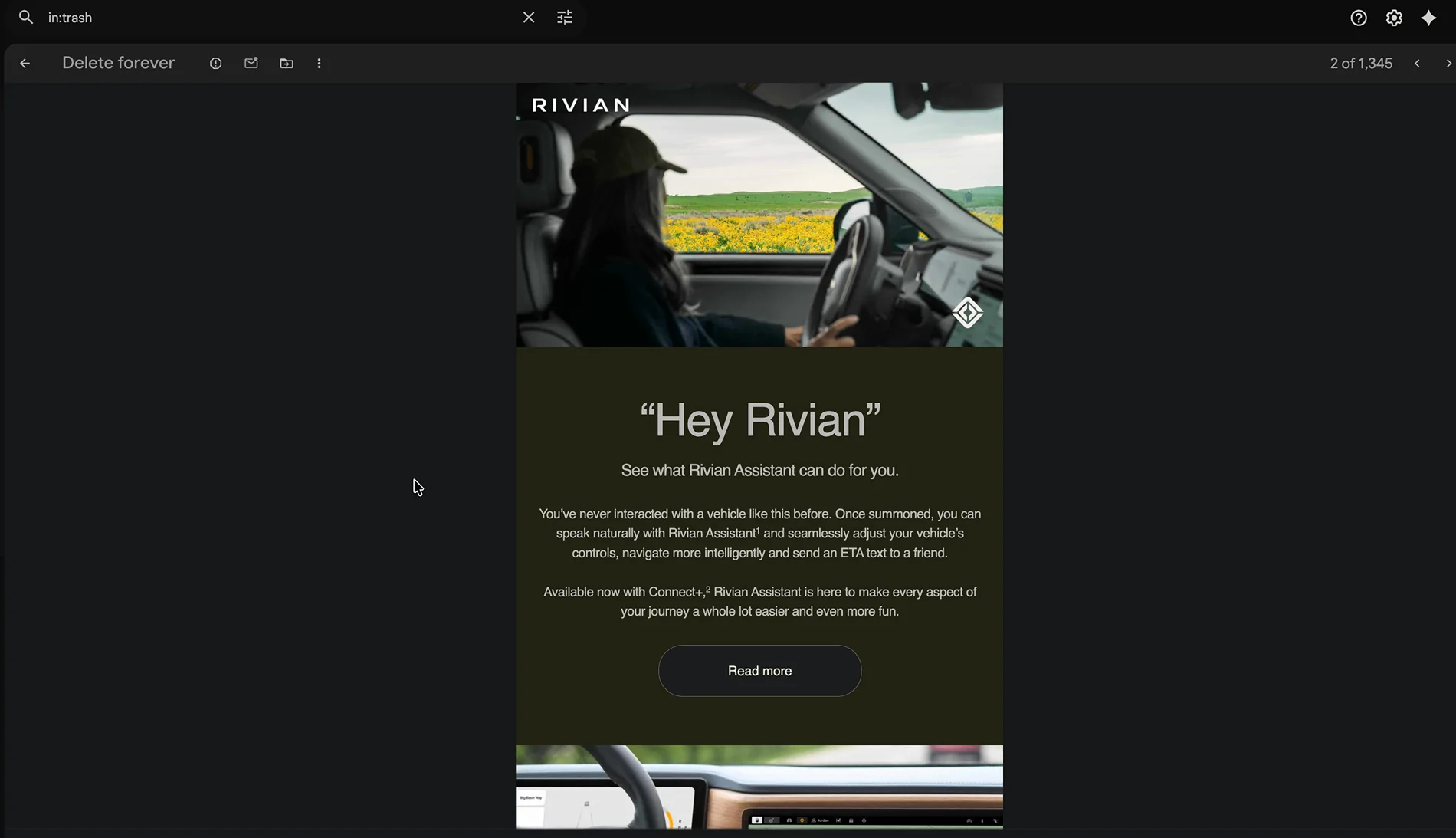Click the Read more button

[x=759, y=671]
